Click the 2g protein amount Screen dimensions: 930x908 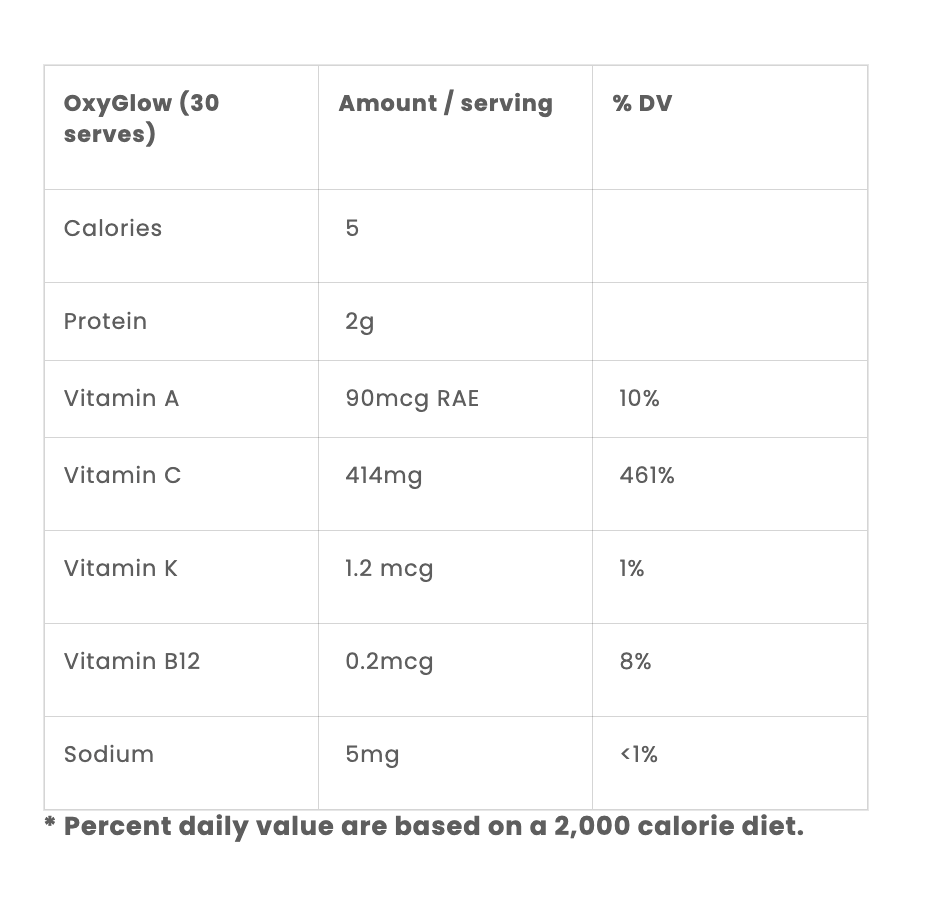(359, 323)
